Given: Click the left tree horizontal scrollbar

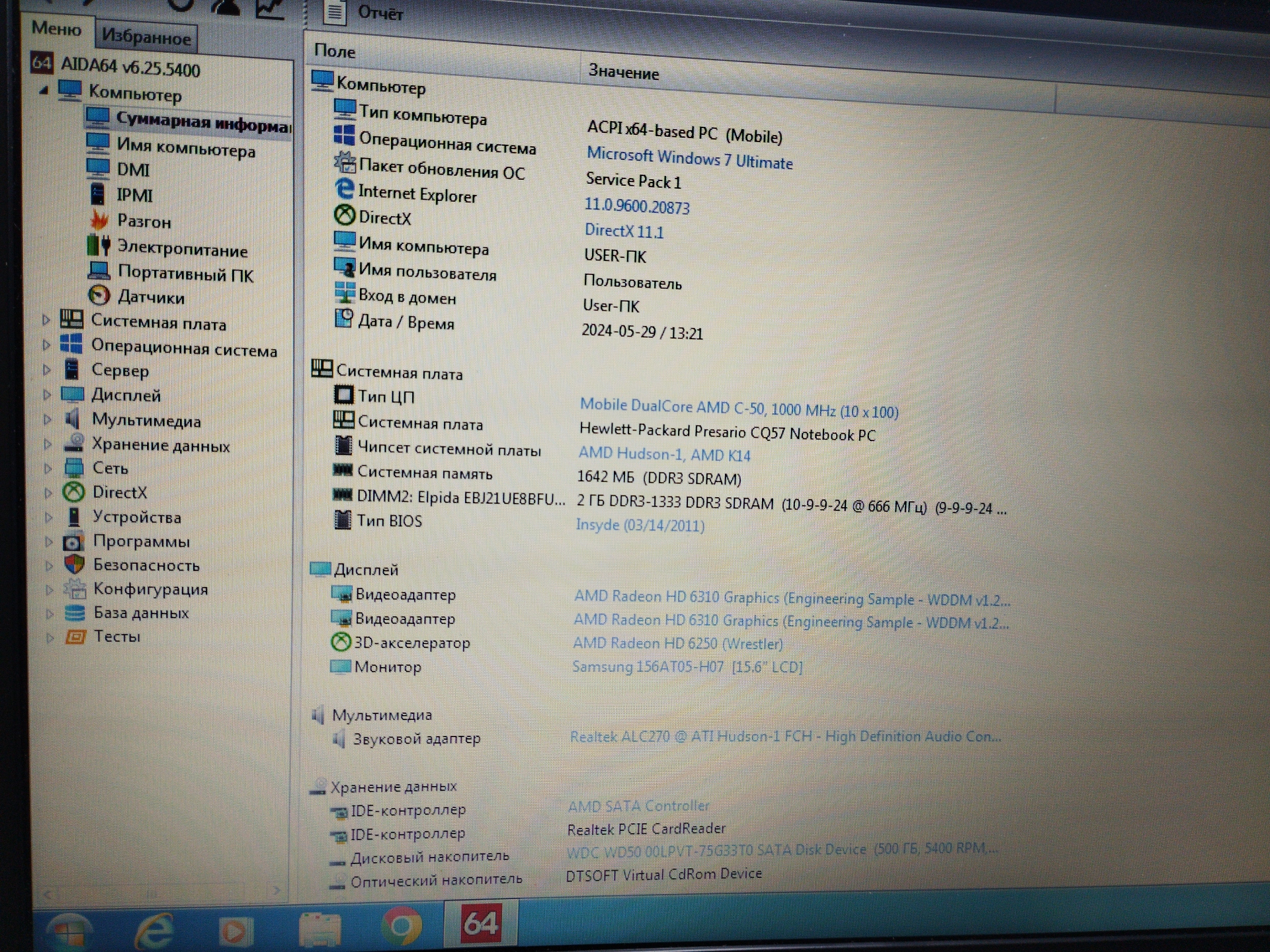Looking at the screenshot, I should (x=161, y=892).
